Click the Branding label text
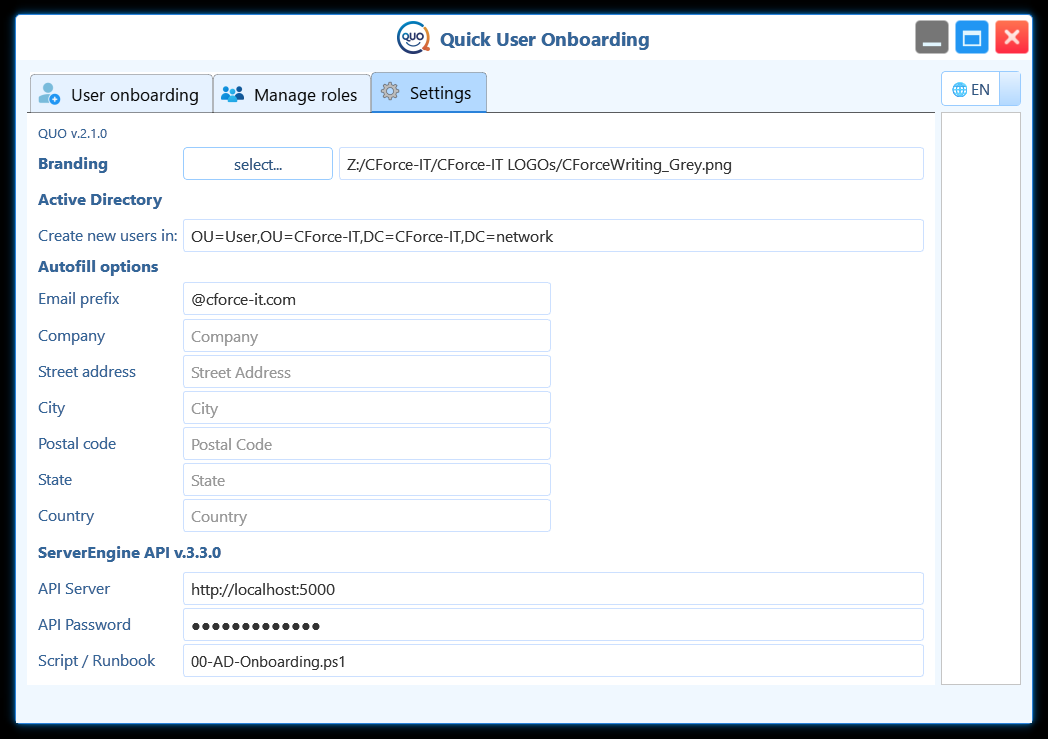The width and height of the screenshot is (1048, 739). coord(73,164)
